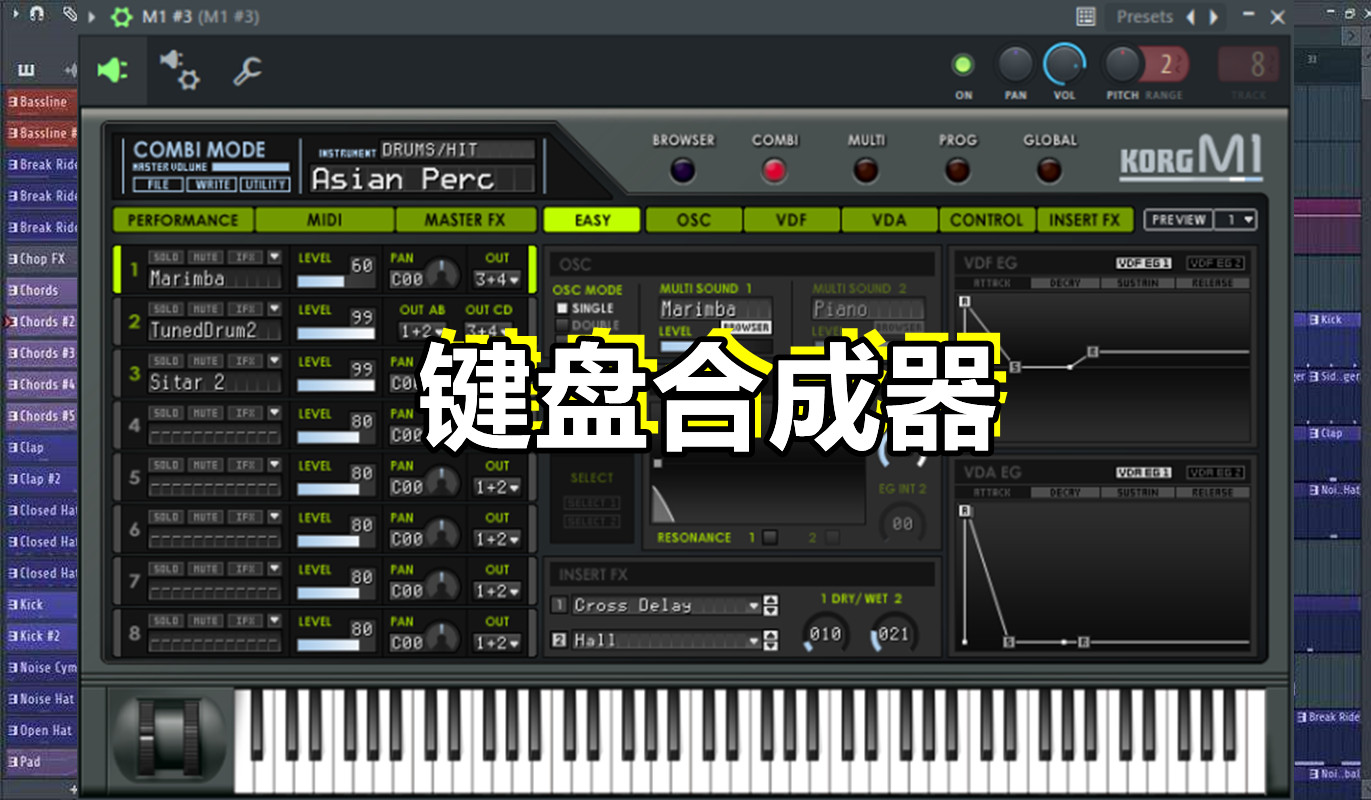Select the Kick channel in channel rack
This screenshot has width=1371, height=800.
(41, 605)
